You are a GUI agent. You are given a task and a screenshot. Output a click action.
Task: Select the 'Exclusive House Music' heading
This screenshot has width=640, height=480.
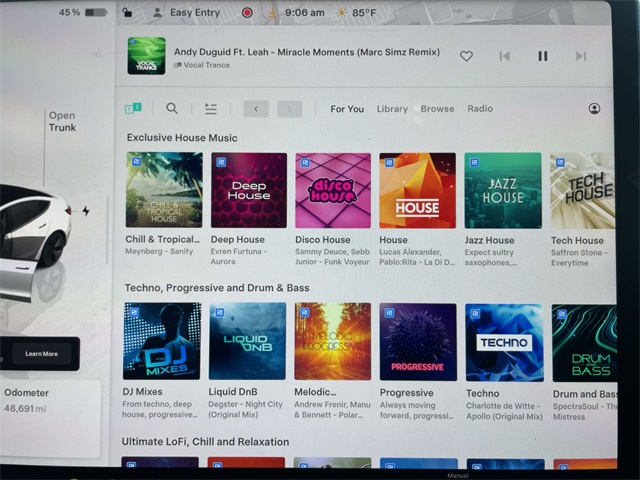coord(182,138)
